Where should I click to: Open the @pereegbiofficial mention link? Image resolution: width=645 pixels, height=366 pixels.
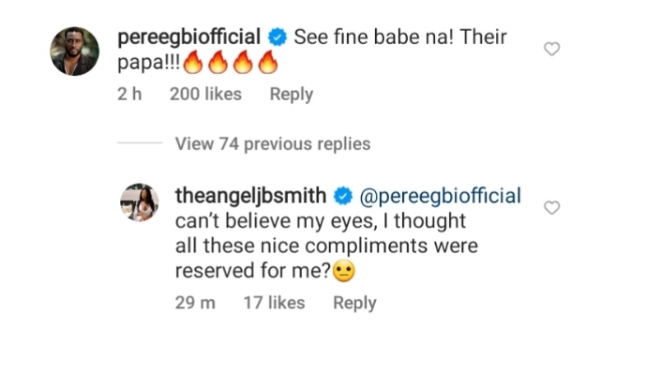coord(440,196)
